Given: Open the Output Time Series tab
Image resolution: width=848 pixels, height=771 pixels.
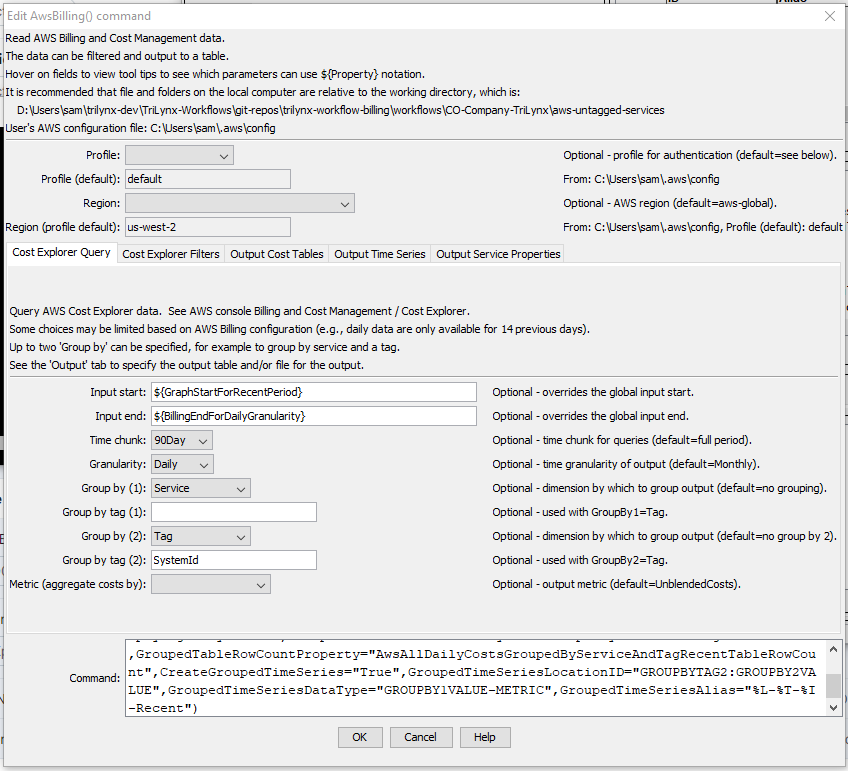Looking at the screenshot, I should (380, 254).
